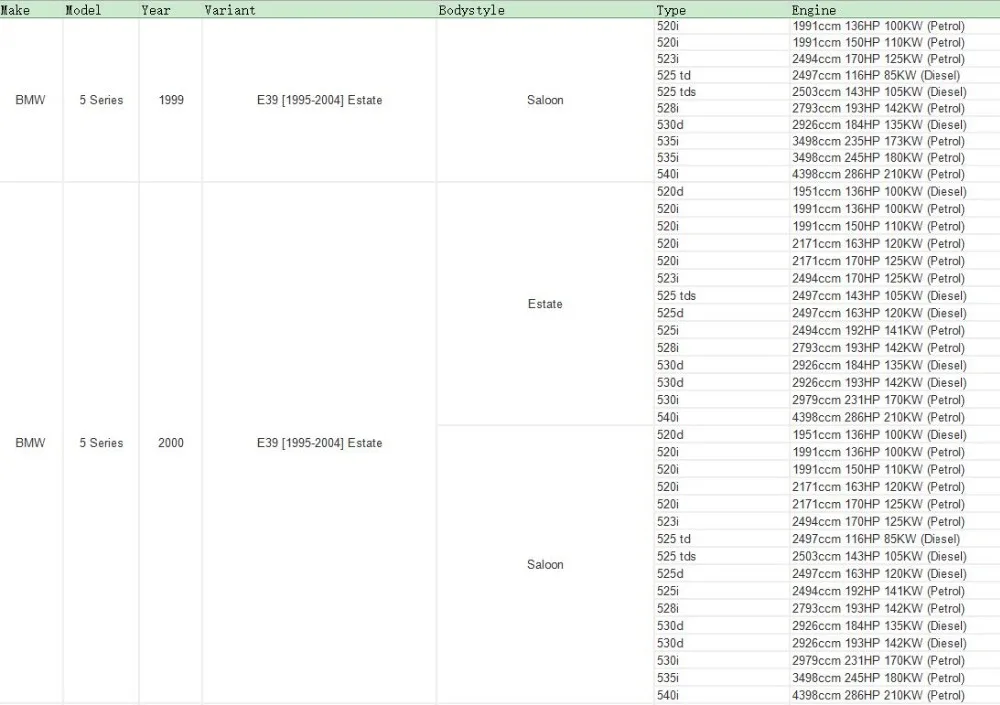Select 1951ccm 136HP 100KW engine in 2000 Saloon group
Viewport: 1000px width, 705px height.
click(879, 434)
